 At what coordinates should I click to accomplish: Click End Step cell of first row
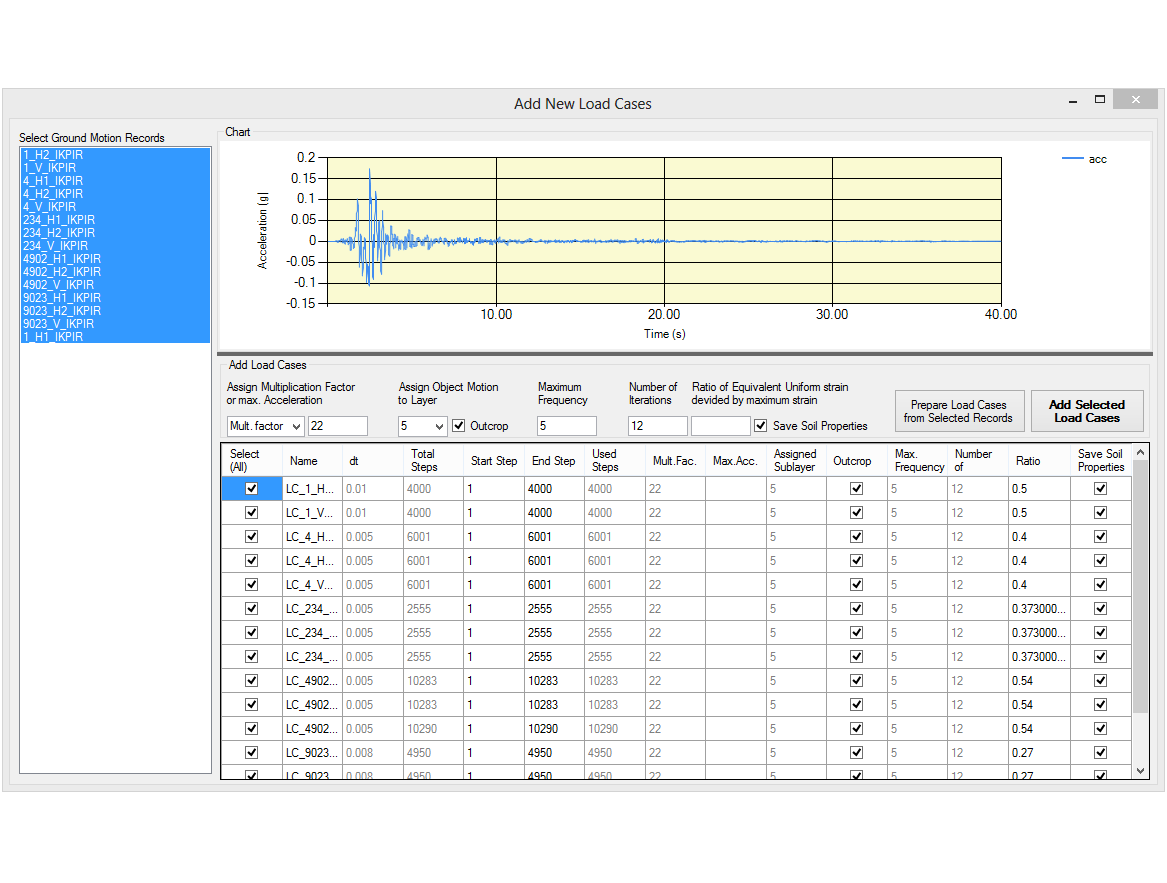click(x=553, y=489)
